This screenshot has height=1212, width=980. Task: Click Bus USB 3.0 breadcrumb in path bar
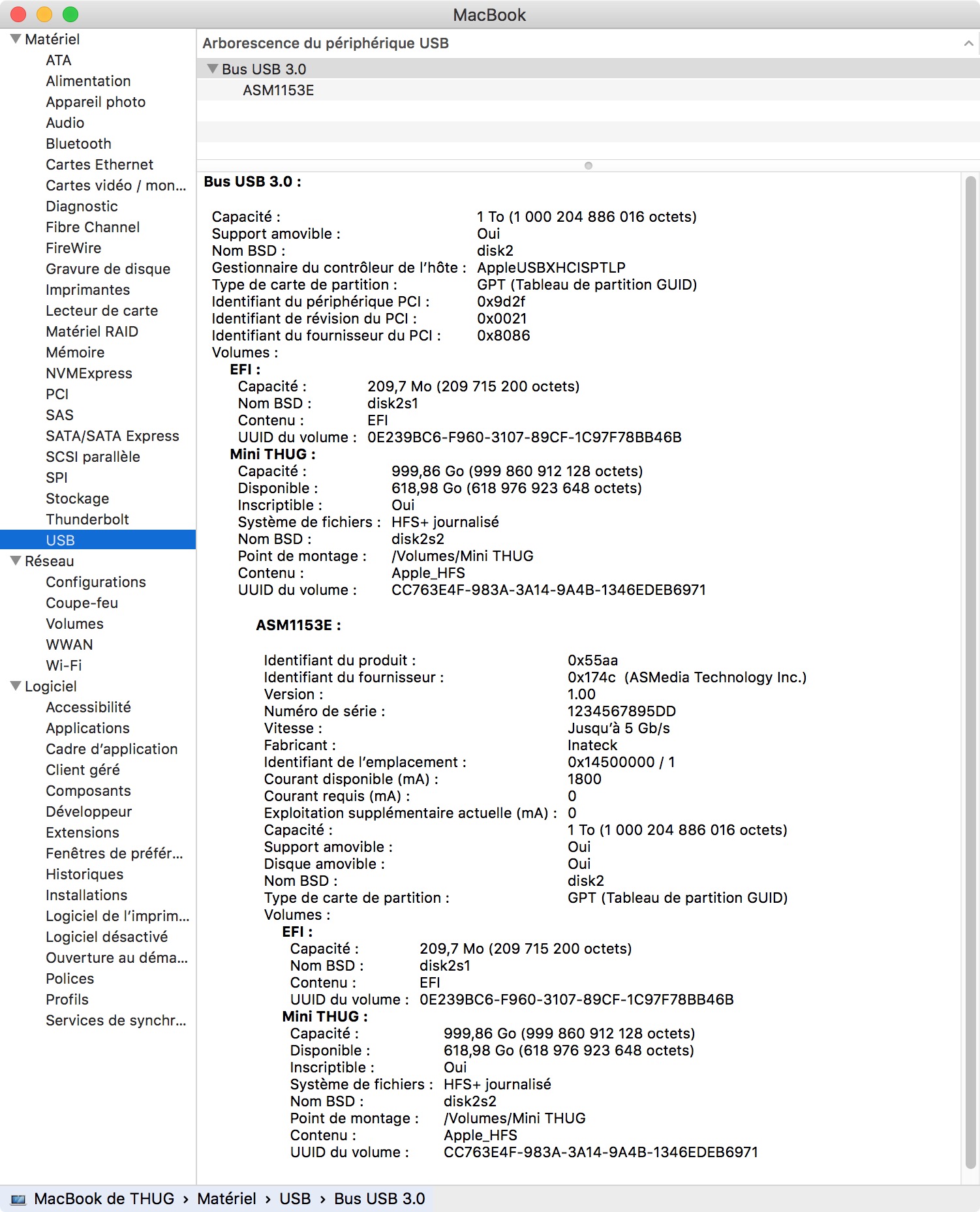[x=380, y=1199]
